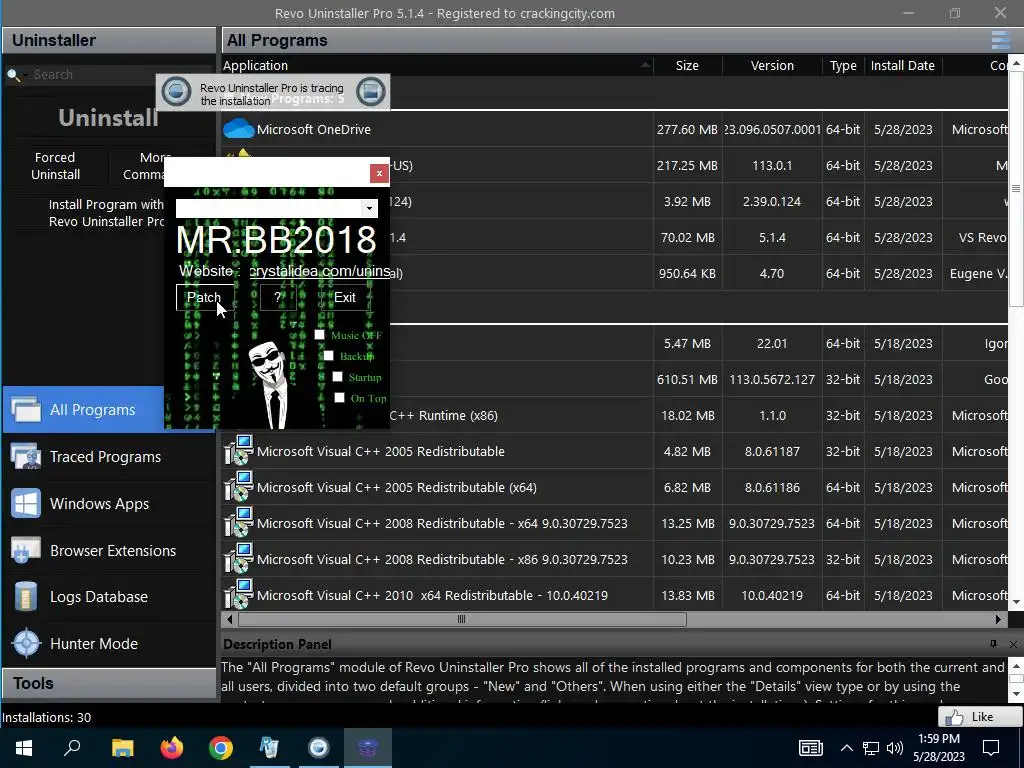Activate Hunter Mode

[93, 644]
